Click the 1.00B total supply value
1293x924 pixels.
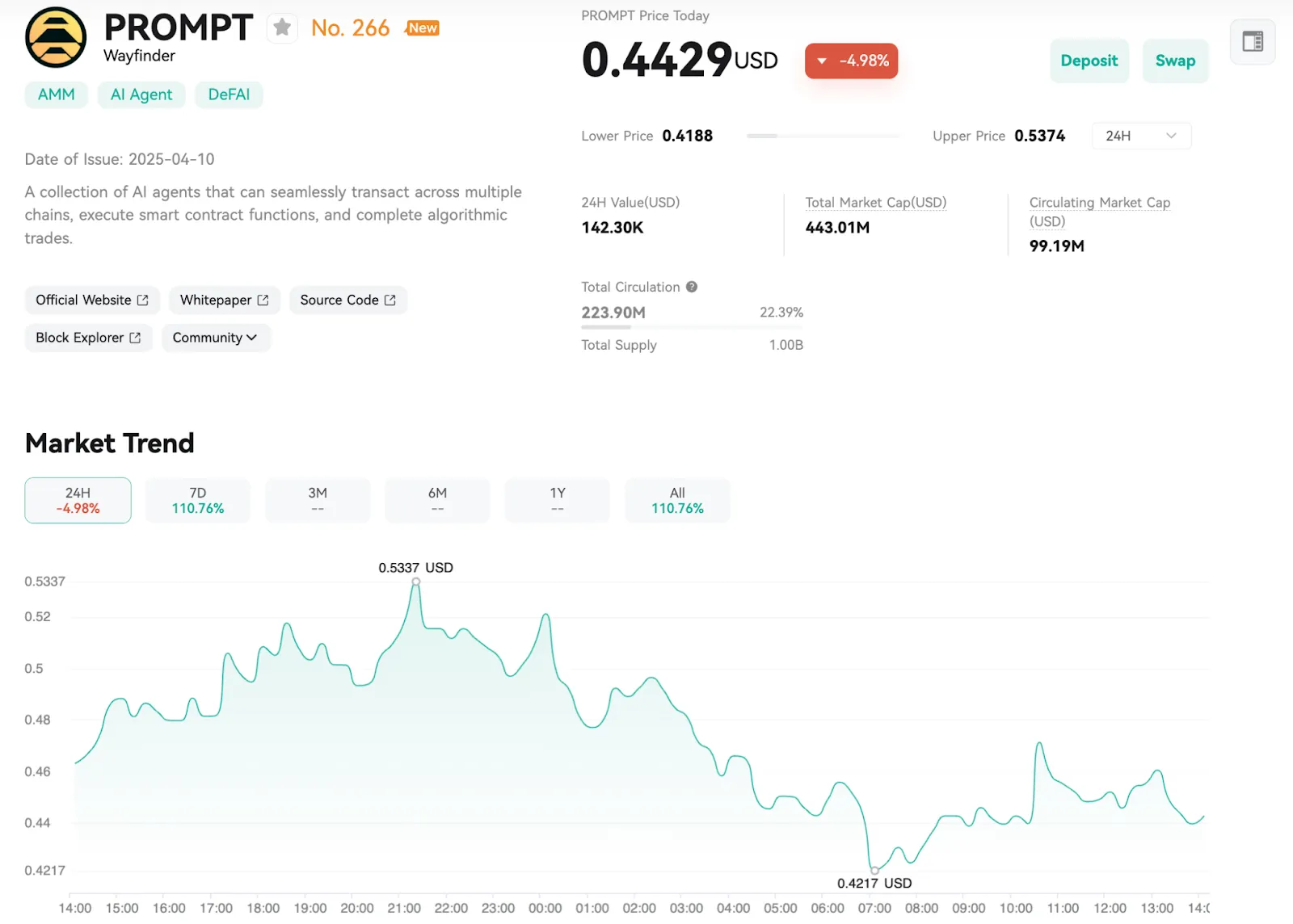coord(786,345)
